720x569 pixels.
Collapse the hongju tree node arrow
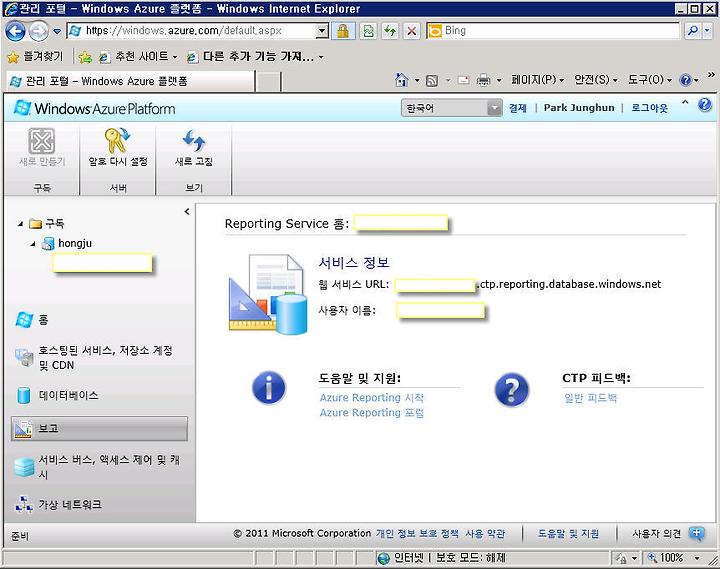[x=33, y=243]
